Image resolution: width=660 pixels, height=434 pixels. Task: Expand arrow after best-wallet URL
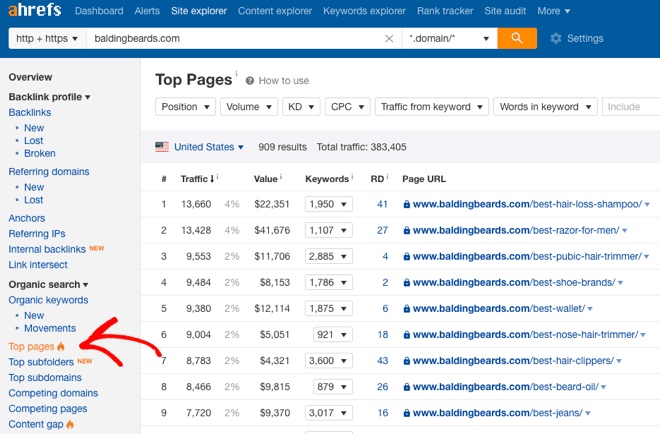(590, 309)
